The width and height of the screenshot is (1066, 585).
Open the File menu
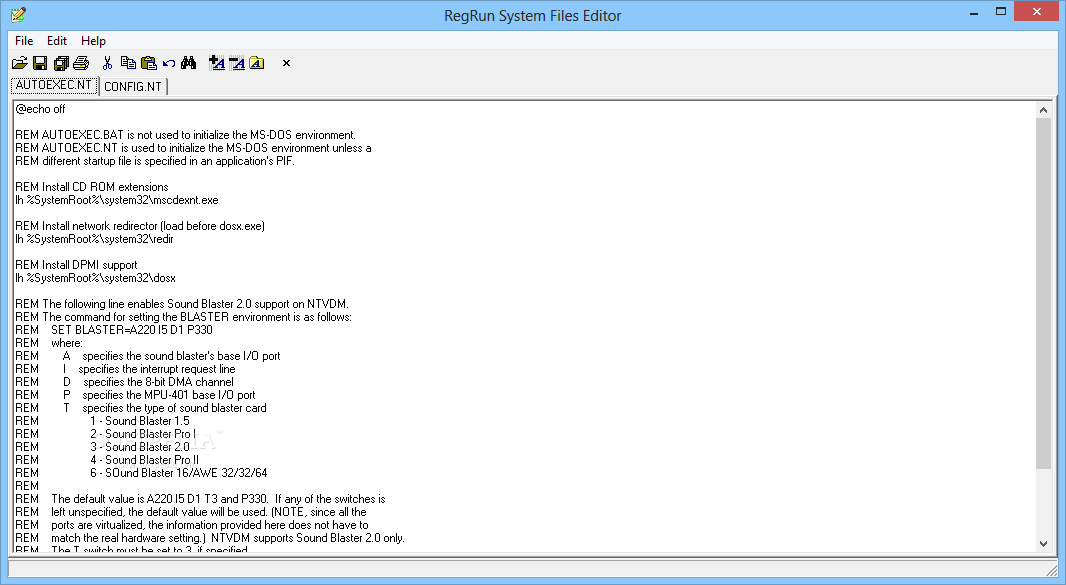[x=24, y=41]
